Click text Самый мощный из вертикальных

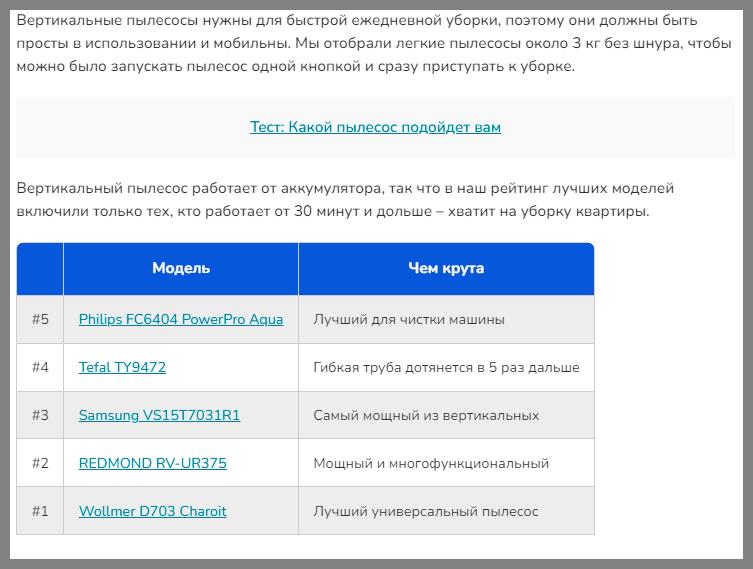click(426, 415)
